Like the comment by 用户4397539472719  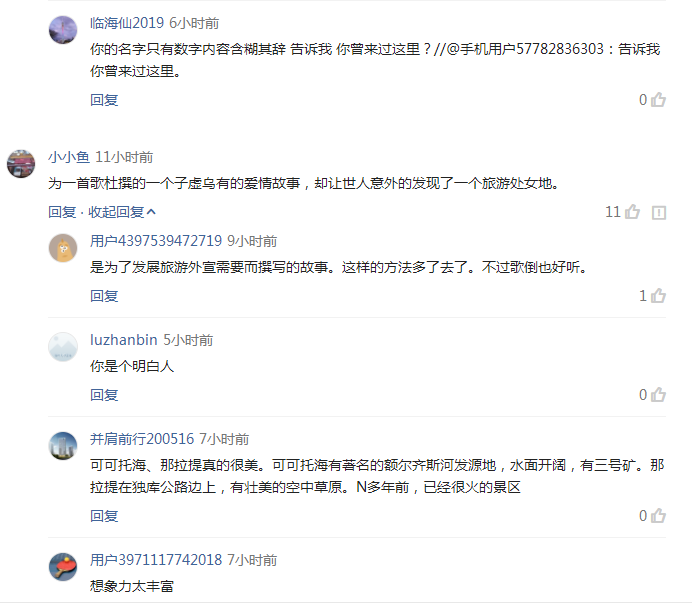click(658, 296)
